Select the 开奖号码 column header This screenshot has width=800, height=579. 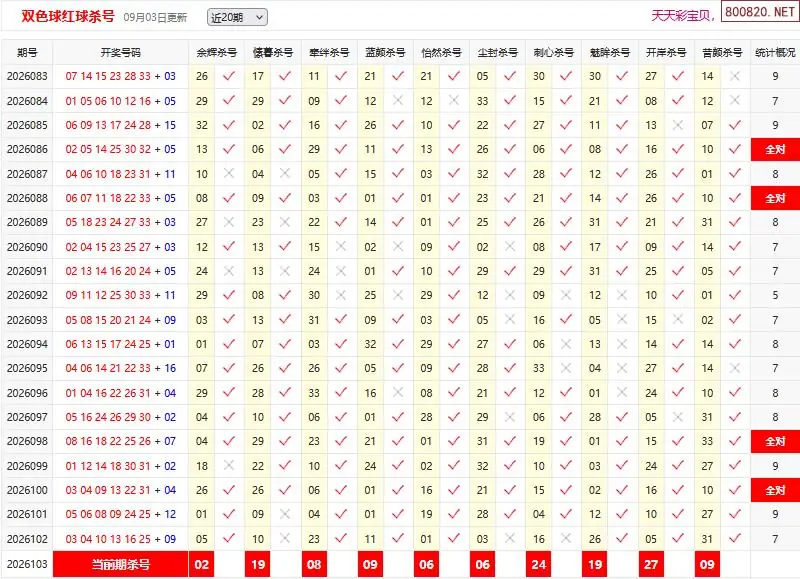120,53
